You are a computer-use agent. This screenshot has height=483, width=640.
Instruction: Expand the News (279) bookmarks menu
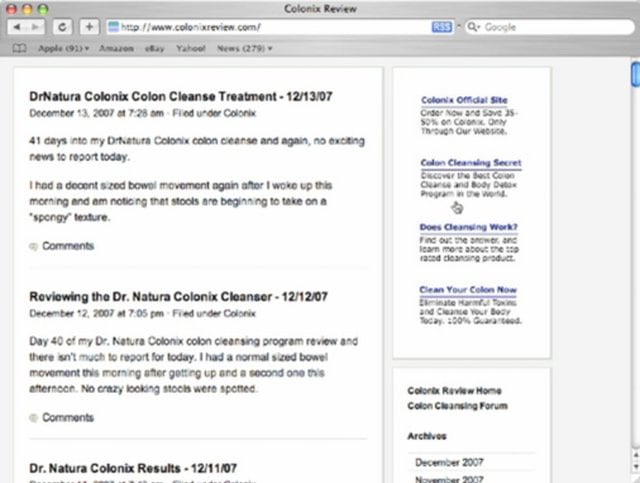[x=244, y=49]
